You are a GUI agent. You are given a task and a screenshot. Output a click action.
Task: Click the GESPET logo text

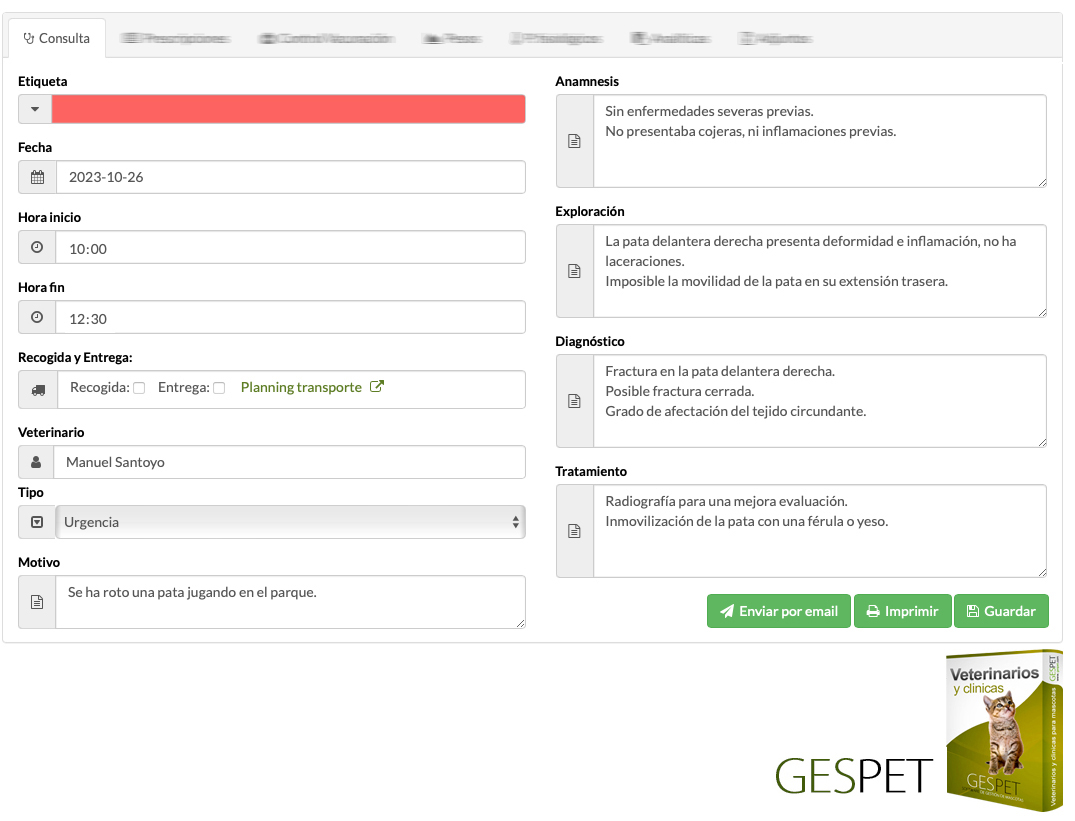tap(854, 776)
